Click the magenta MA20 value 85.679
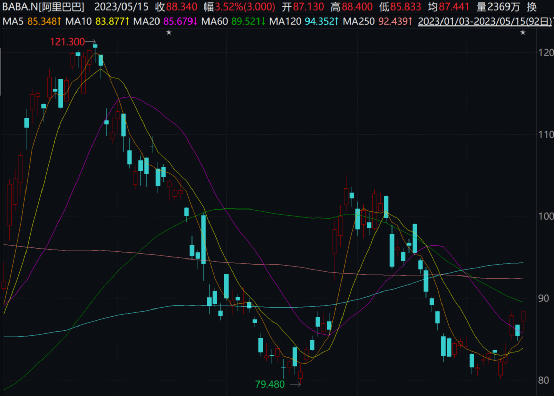The image size is (554, 396). pos(178,22)
